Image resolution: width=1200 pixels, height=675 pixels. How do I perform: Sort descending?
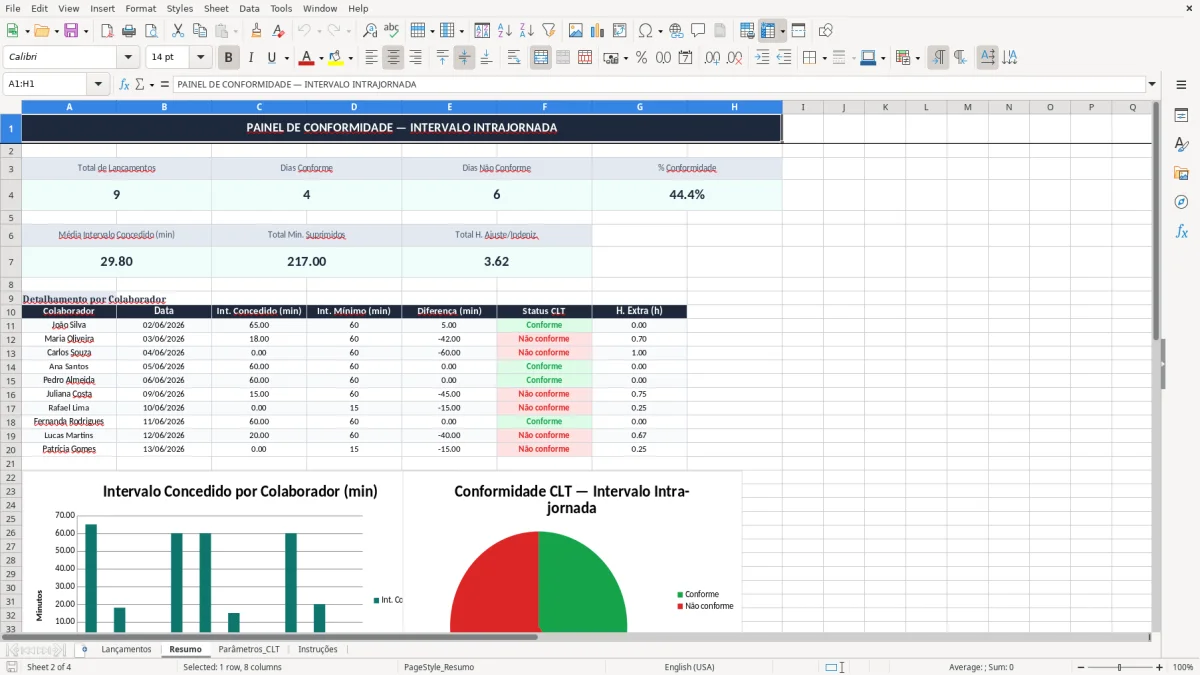pyautogui.click(x=526, y=31)
